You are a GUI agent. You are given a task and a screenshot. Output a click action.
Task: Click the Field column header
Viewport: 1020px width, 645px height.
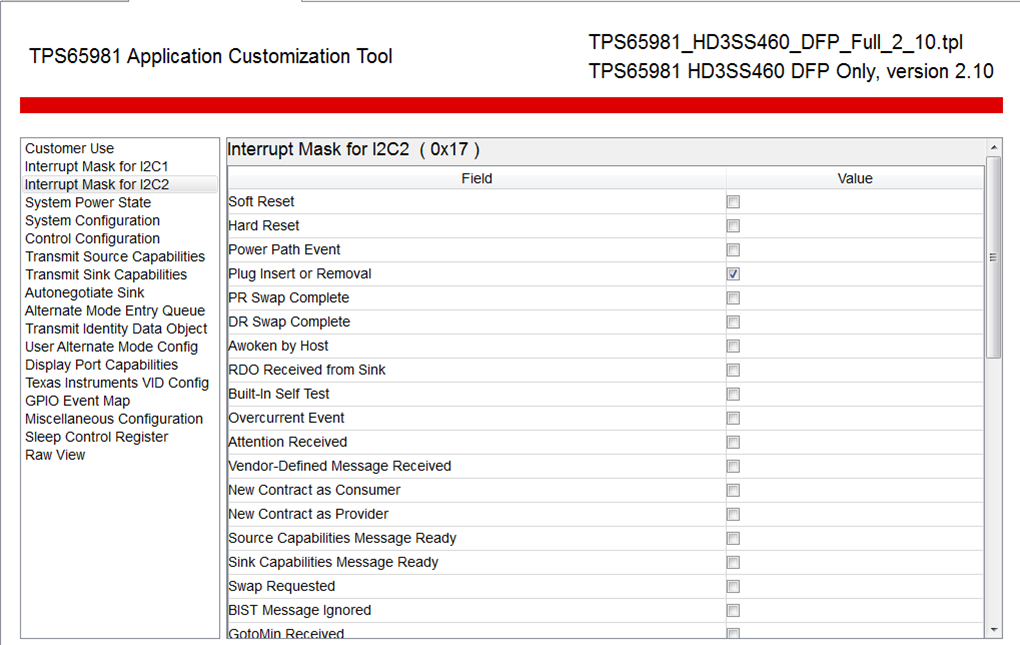477,179
